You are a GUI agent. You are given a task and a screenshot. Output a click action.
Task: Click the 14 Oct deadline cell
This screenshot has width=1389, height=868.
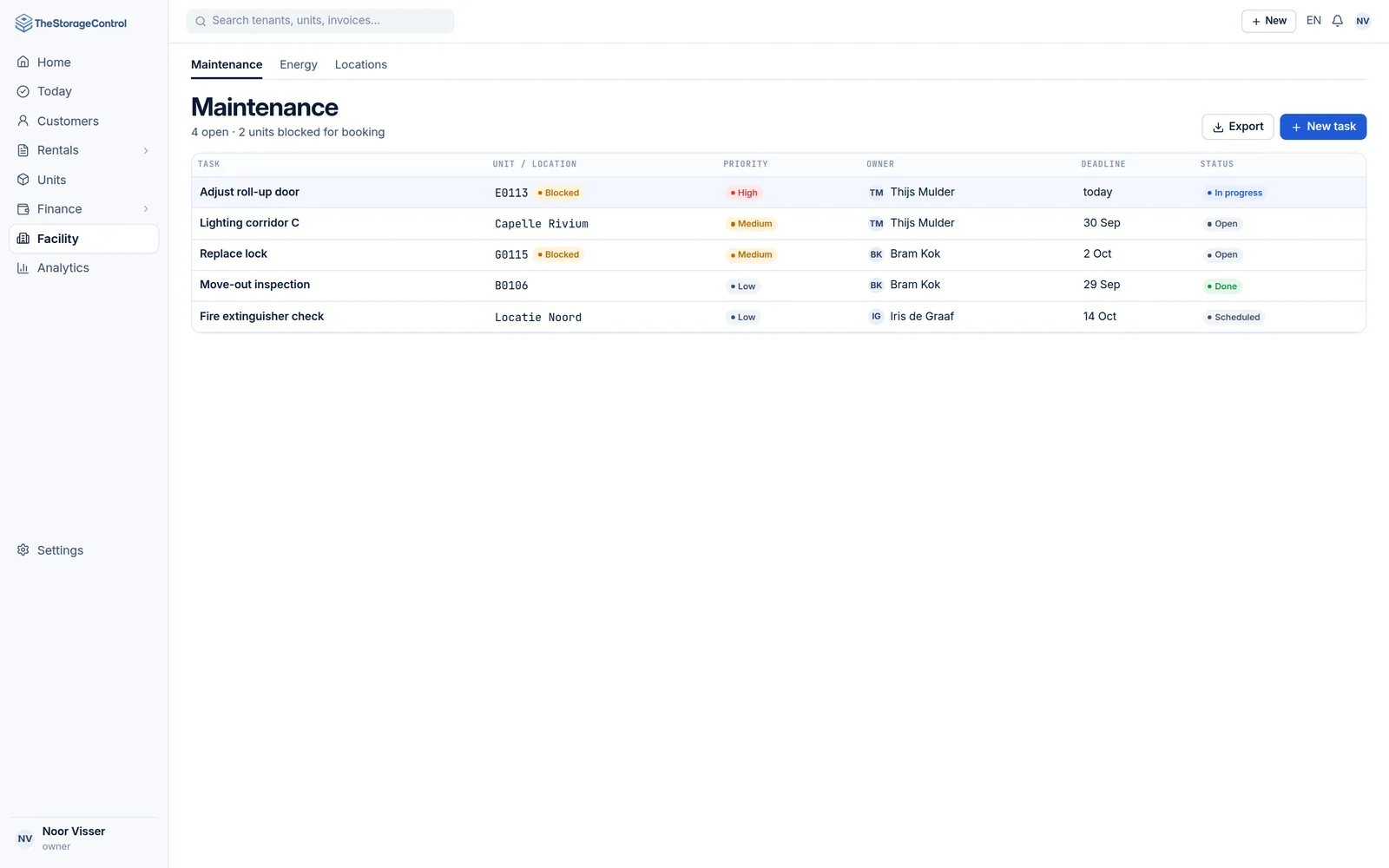coord(1100,317)
